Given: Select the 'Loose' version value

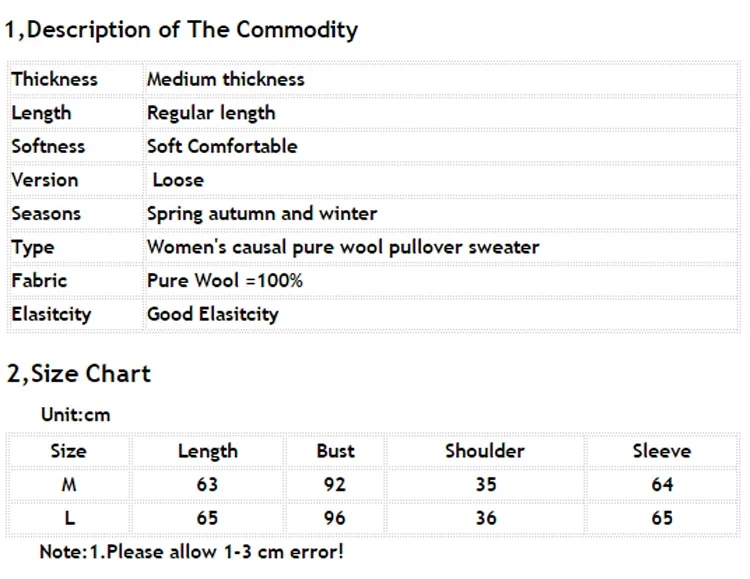Looking at the screenshot, I should (x=178, y=180).
